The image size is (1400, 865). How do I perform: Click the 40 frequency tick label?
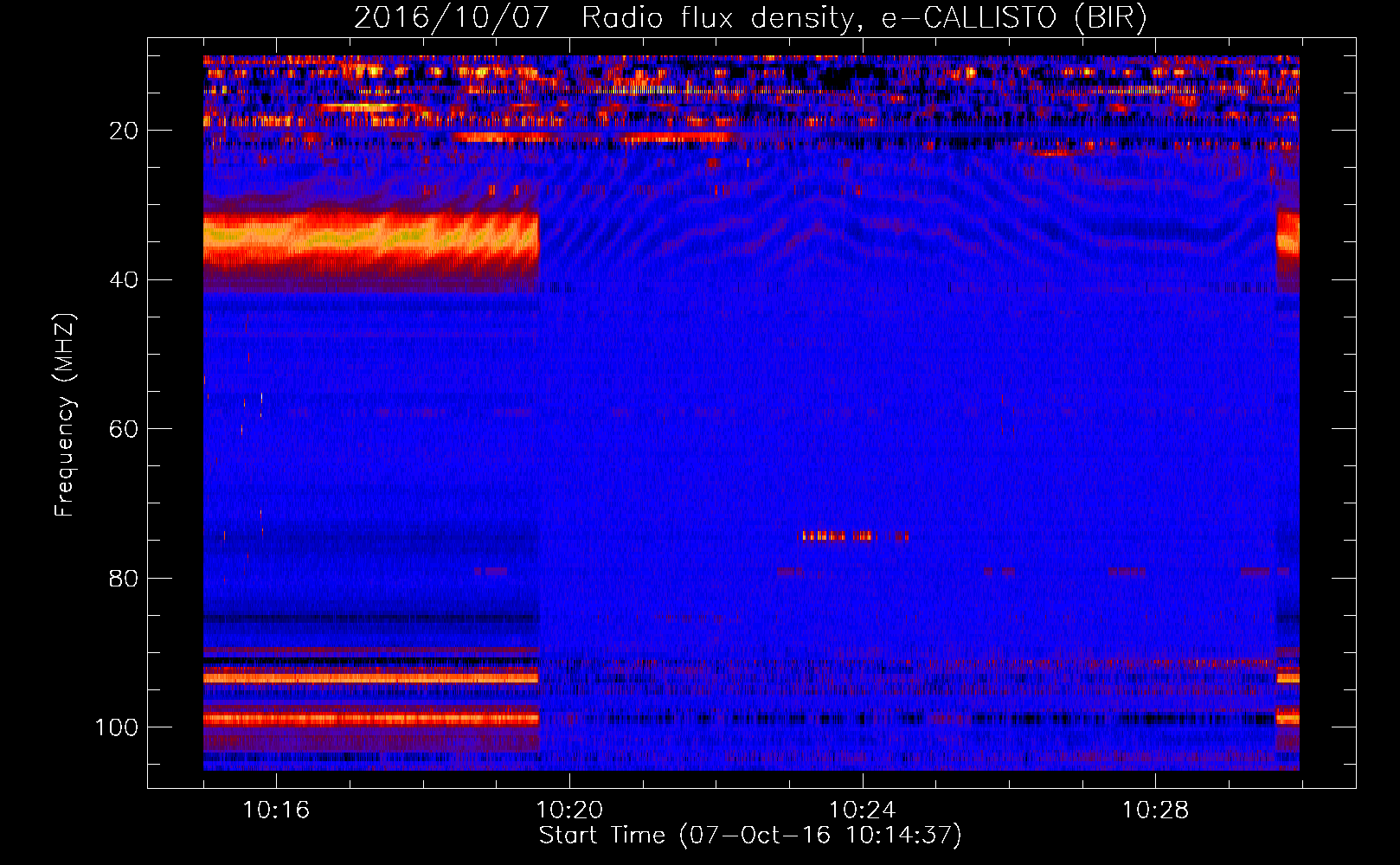[125, 280]
